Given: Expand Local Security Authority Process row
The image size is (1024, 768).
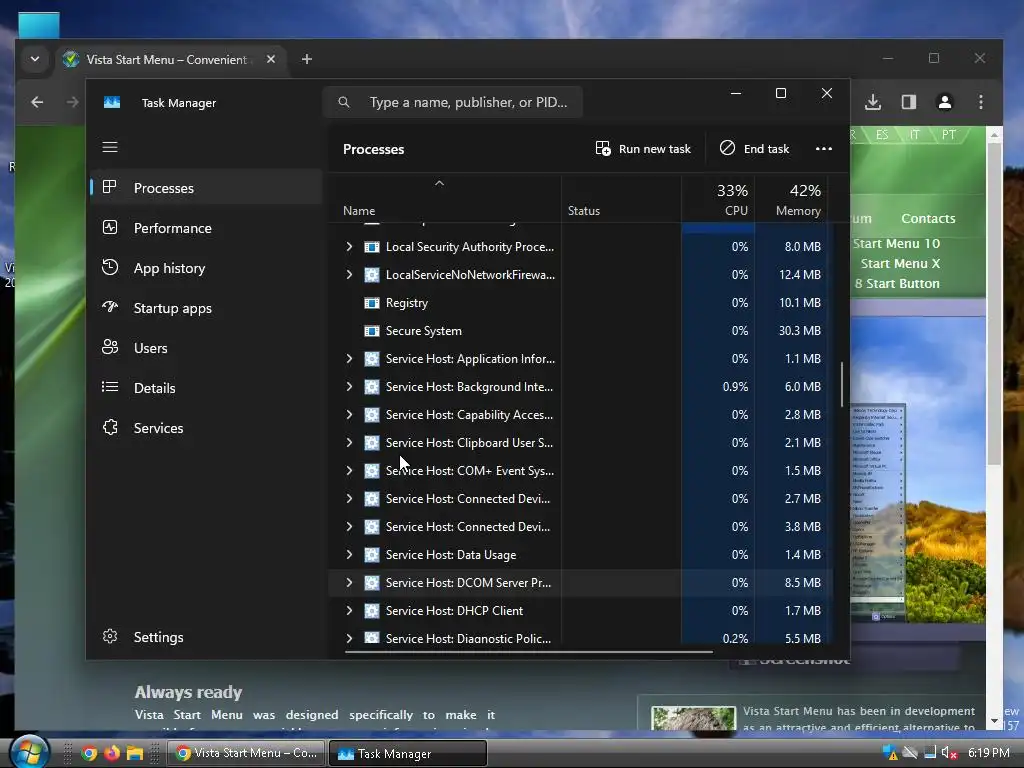Looking at the screenshot, I should (349, 246).
